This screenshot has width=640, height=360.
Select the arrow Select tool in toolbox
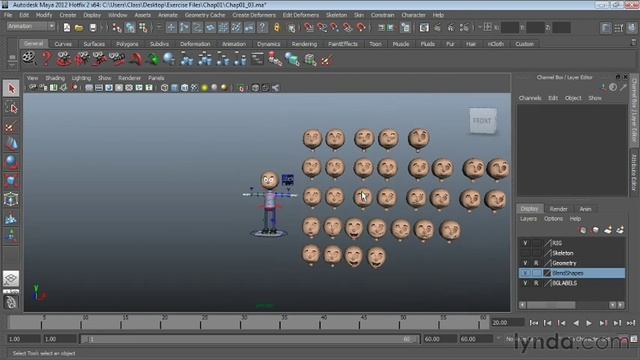click(11, 88)
